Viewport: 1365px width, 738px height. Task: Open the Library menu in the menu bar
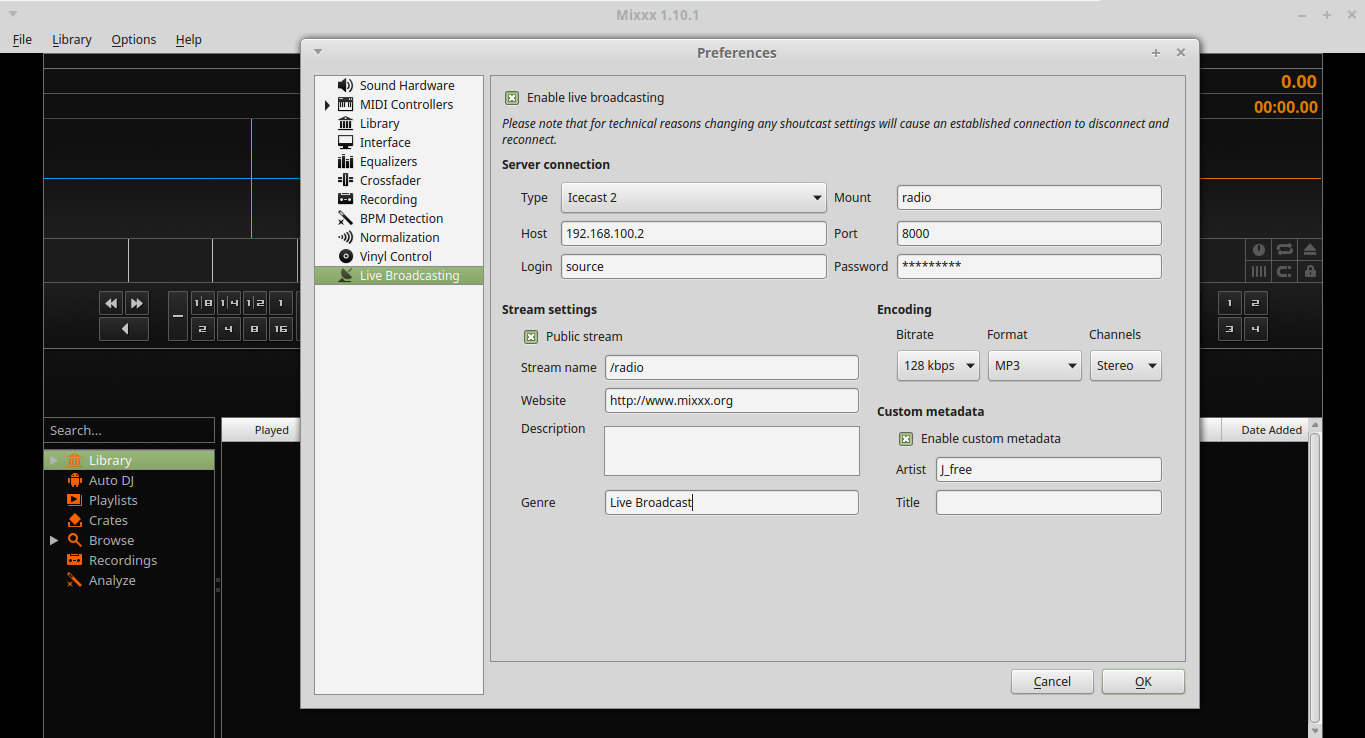(72, 40)
